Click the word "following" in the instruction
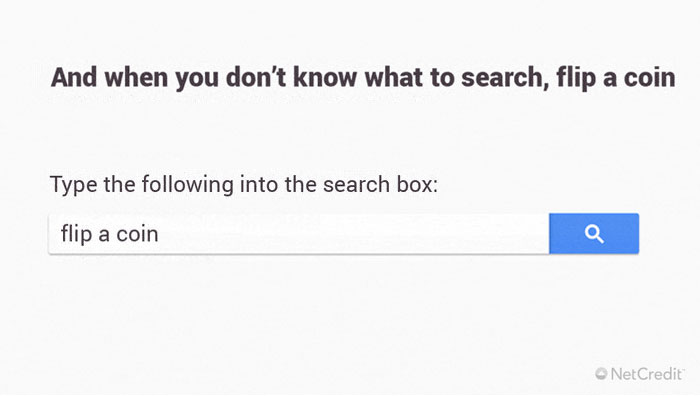This screenshot has width=700, height=396. 188,185
